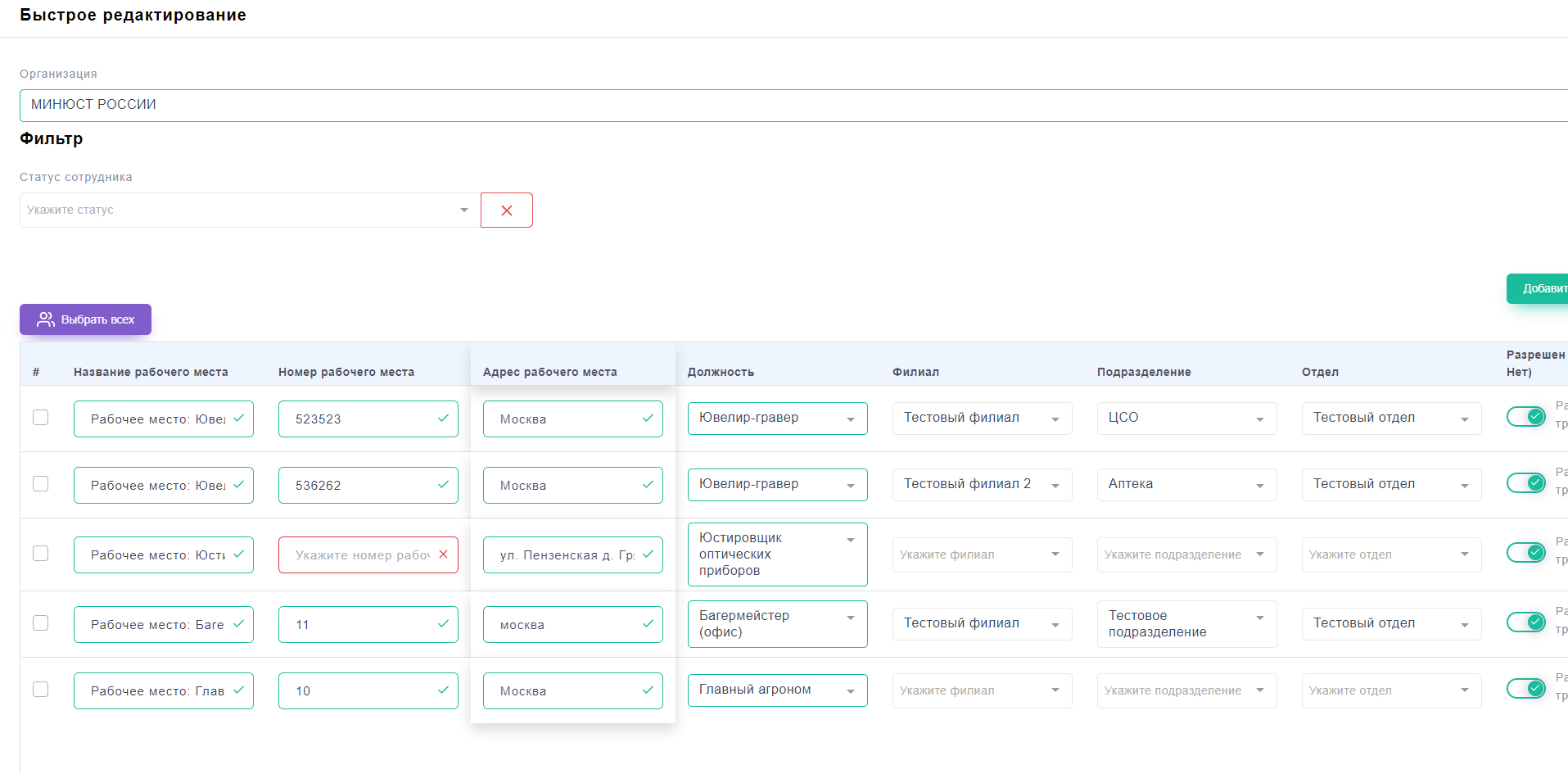This screenshot has width=1568, height=774.
Task: Click the green checkmark in the 523523 field
Action: pyautogui.click(x=443, y=419)
